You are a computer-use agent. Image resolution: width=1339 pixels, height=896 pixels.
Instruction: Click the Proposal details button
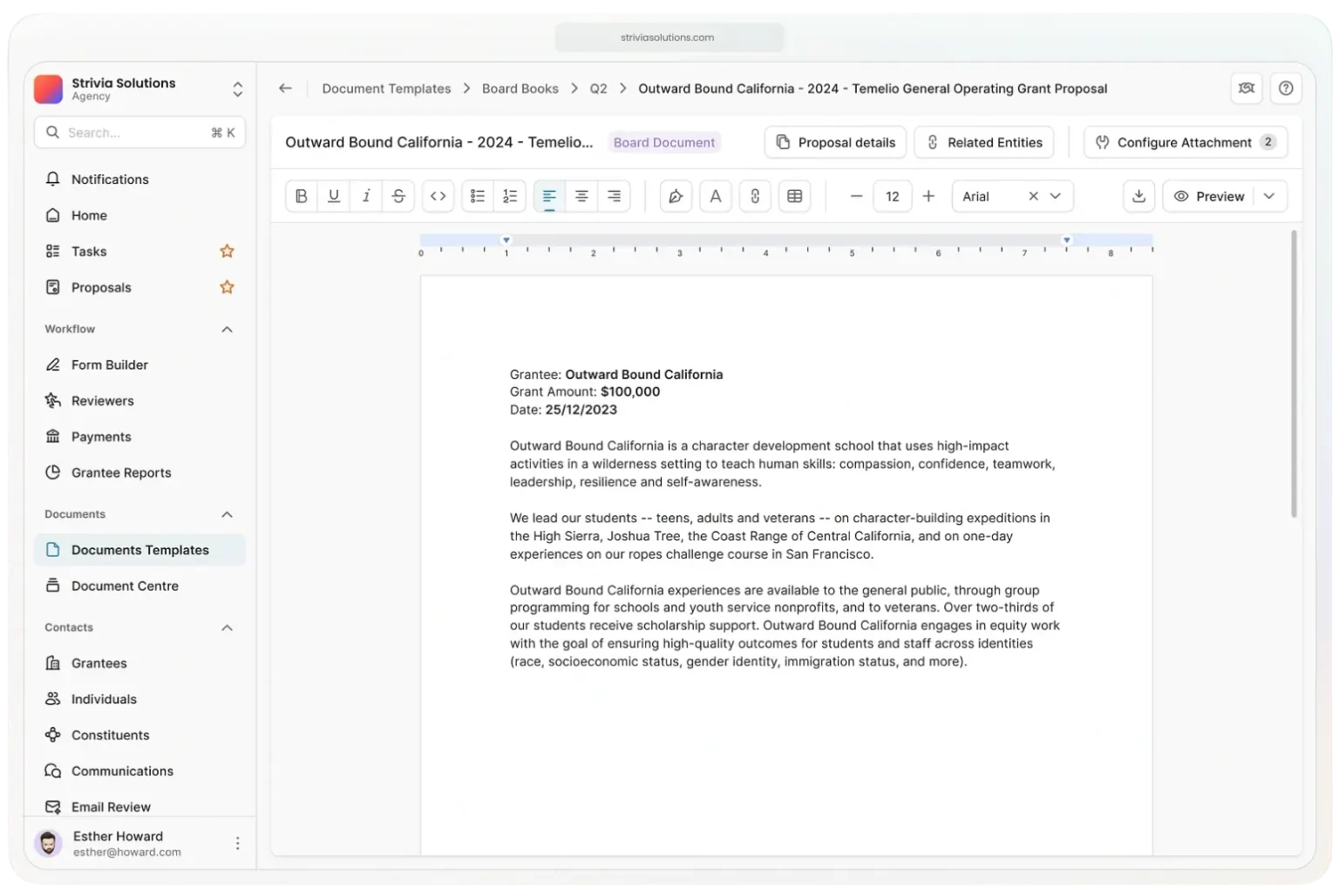(835, 142)
